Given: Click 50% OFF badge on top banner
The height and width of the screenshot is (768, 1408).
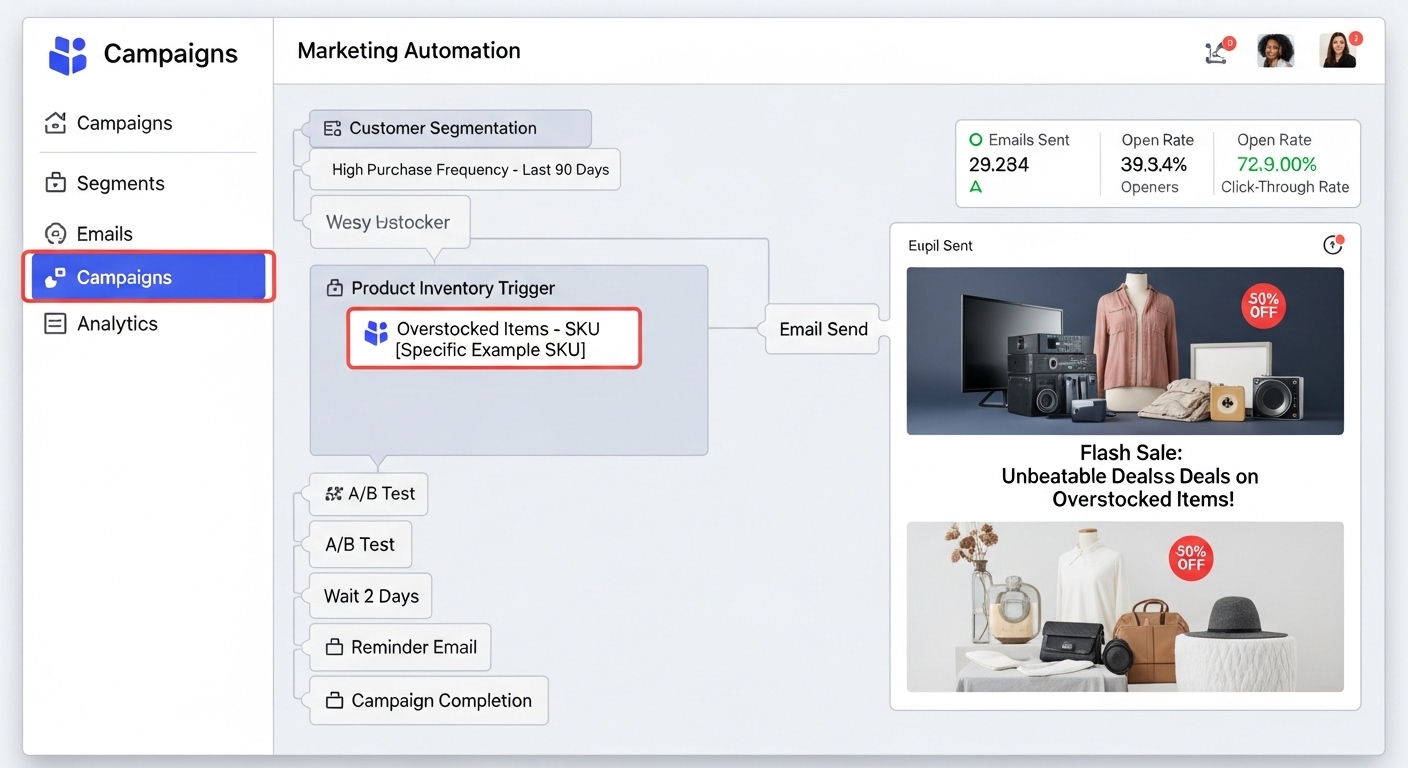Looking at the screenshot, I should click(1263, 306).
